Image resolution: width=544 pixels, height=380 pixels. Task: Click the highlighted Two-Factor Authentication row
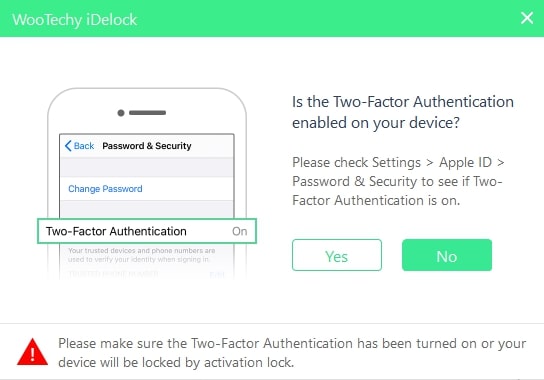point(147,231)
